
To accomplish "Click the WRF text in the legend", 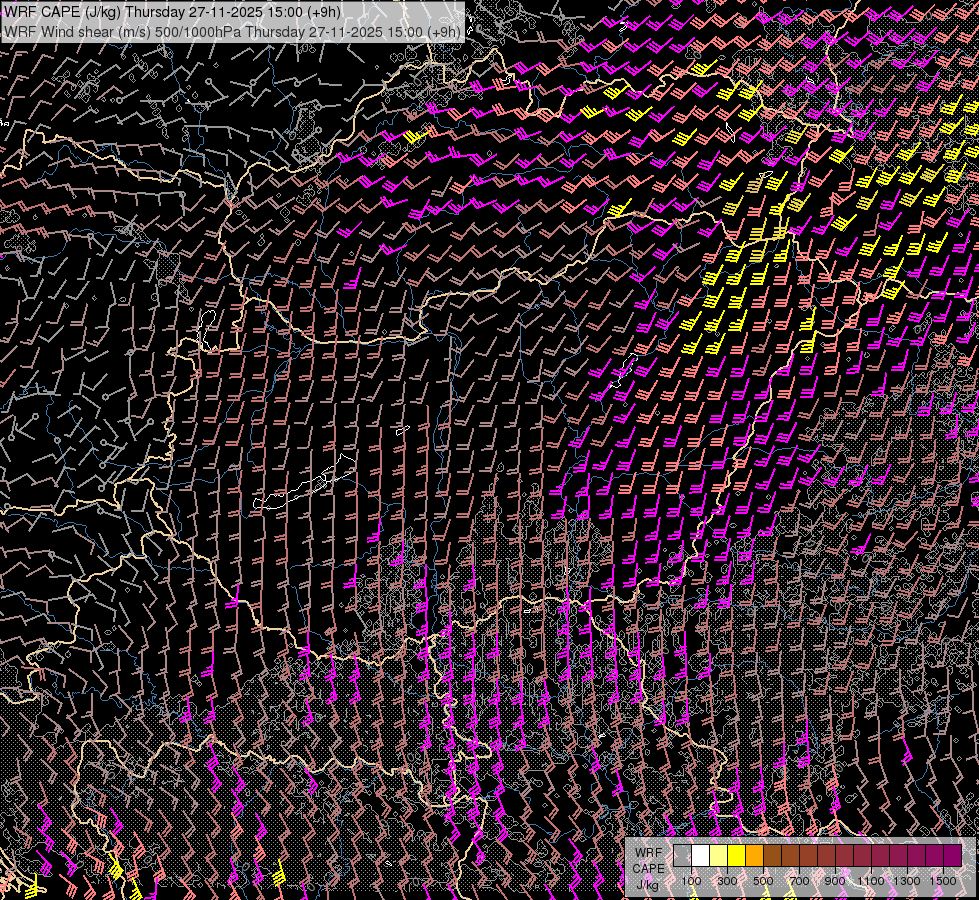I will tap(648, 852).
